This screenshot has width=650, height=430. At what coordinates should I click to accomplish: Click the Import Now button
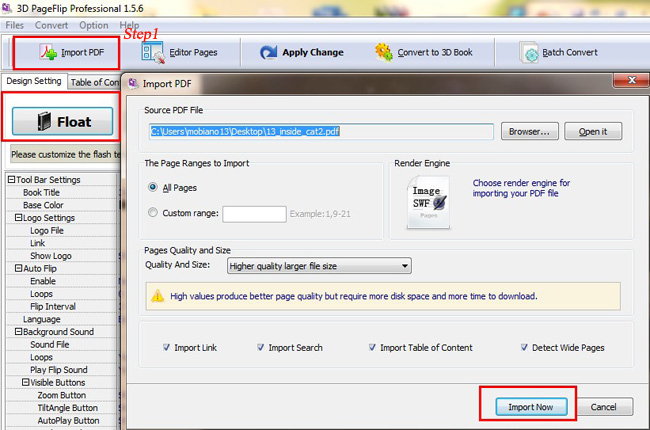(x=531, y=407)
